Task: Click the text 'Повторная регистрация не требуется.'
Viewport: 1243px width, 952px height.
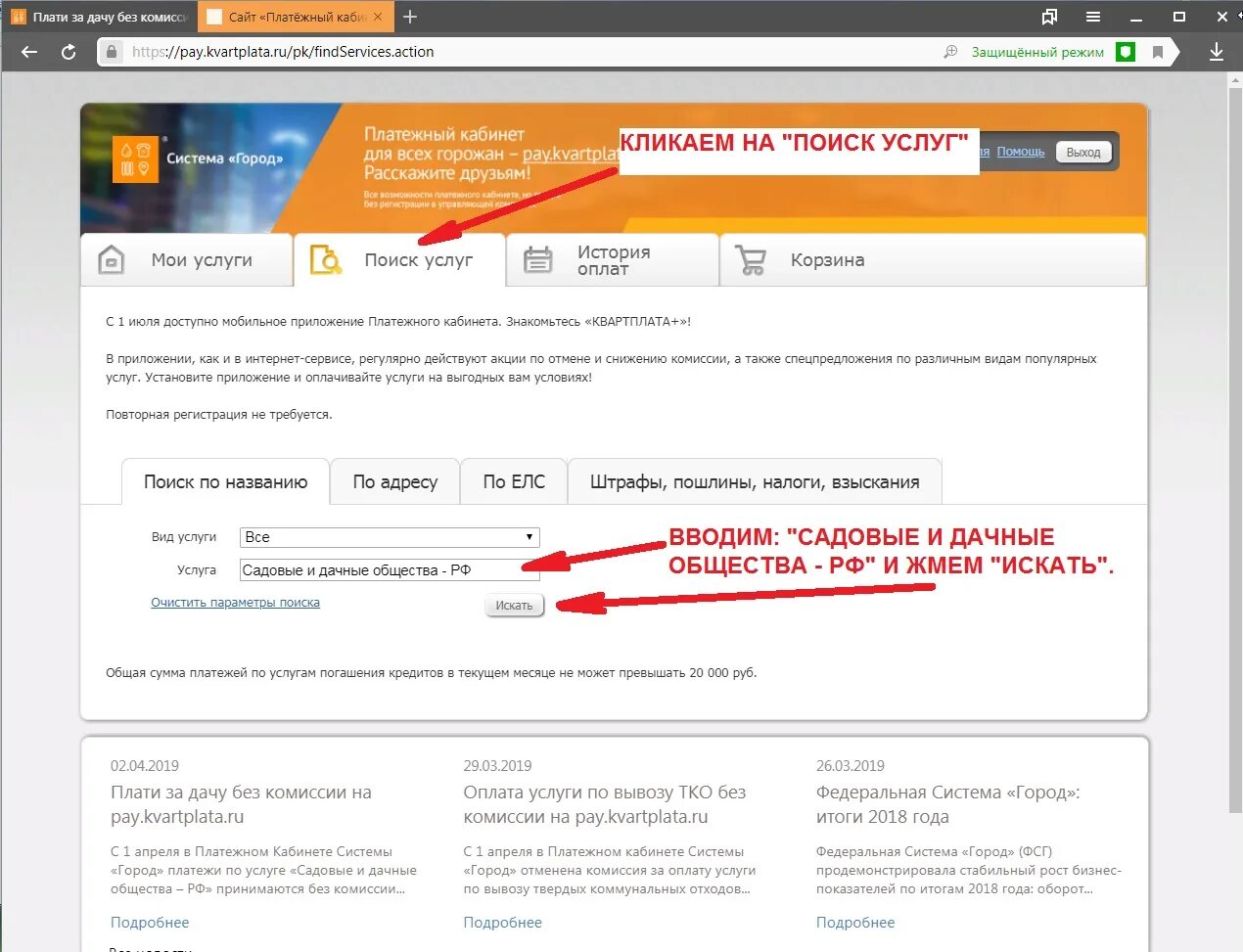Action: (219, 415)
